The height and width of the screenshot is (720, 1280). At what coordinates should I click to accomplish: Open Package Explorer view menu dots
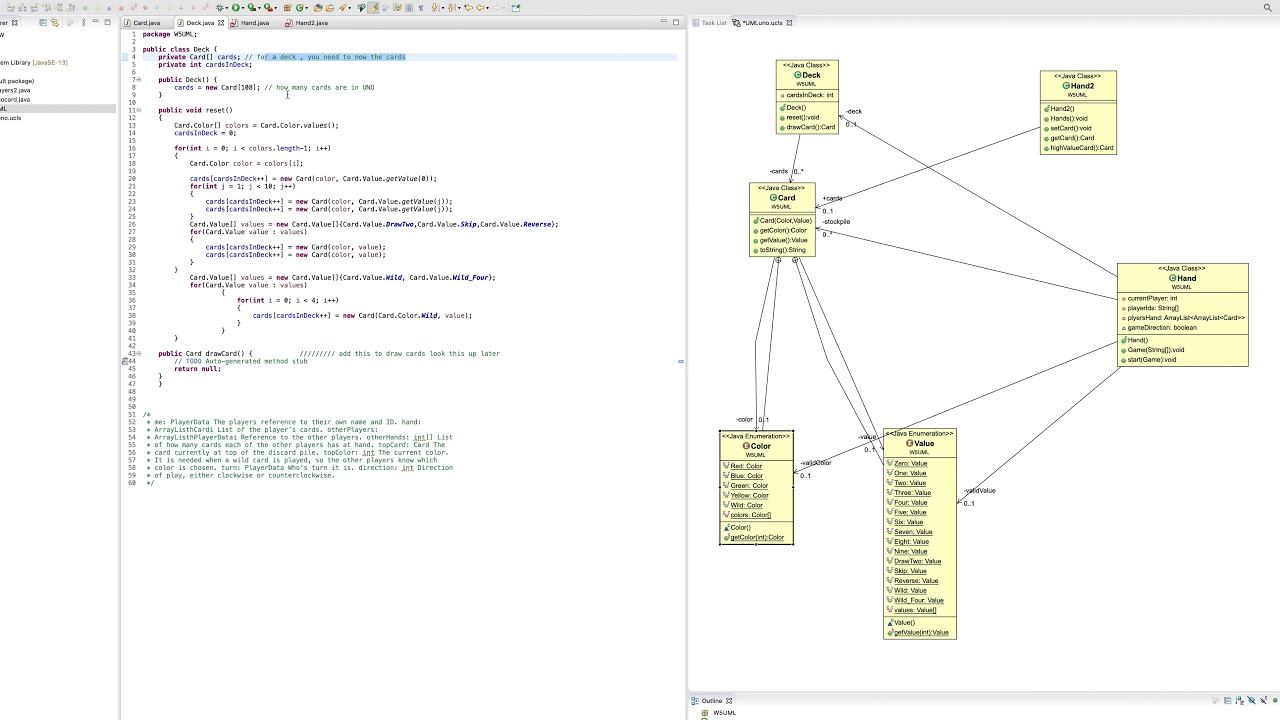pos(83,22)
